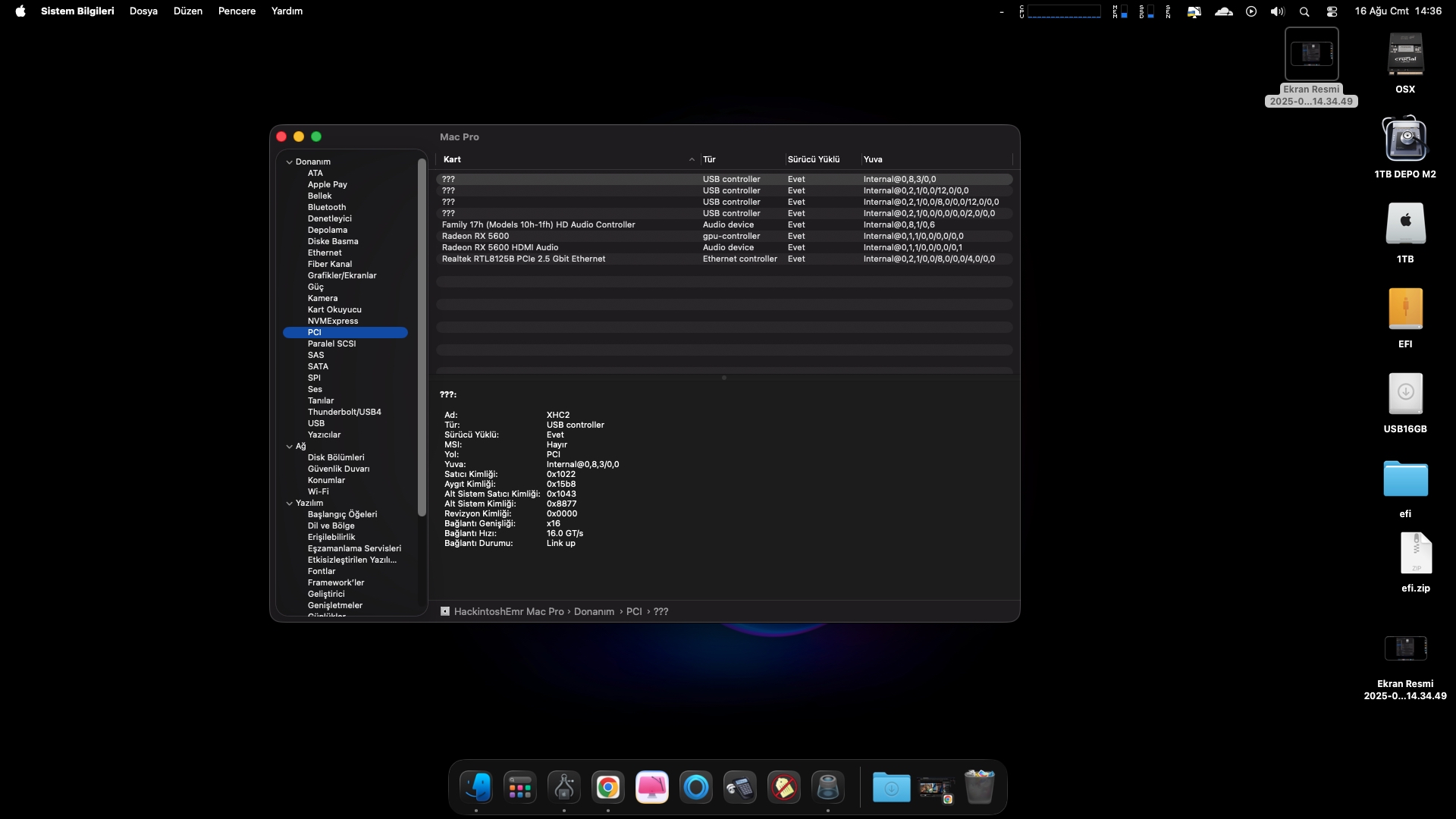Click the sidebar vertical scrollbar
Image resolution: width=1456 pixels, height=819 pixels.
click(x=422, y=337)
